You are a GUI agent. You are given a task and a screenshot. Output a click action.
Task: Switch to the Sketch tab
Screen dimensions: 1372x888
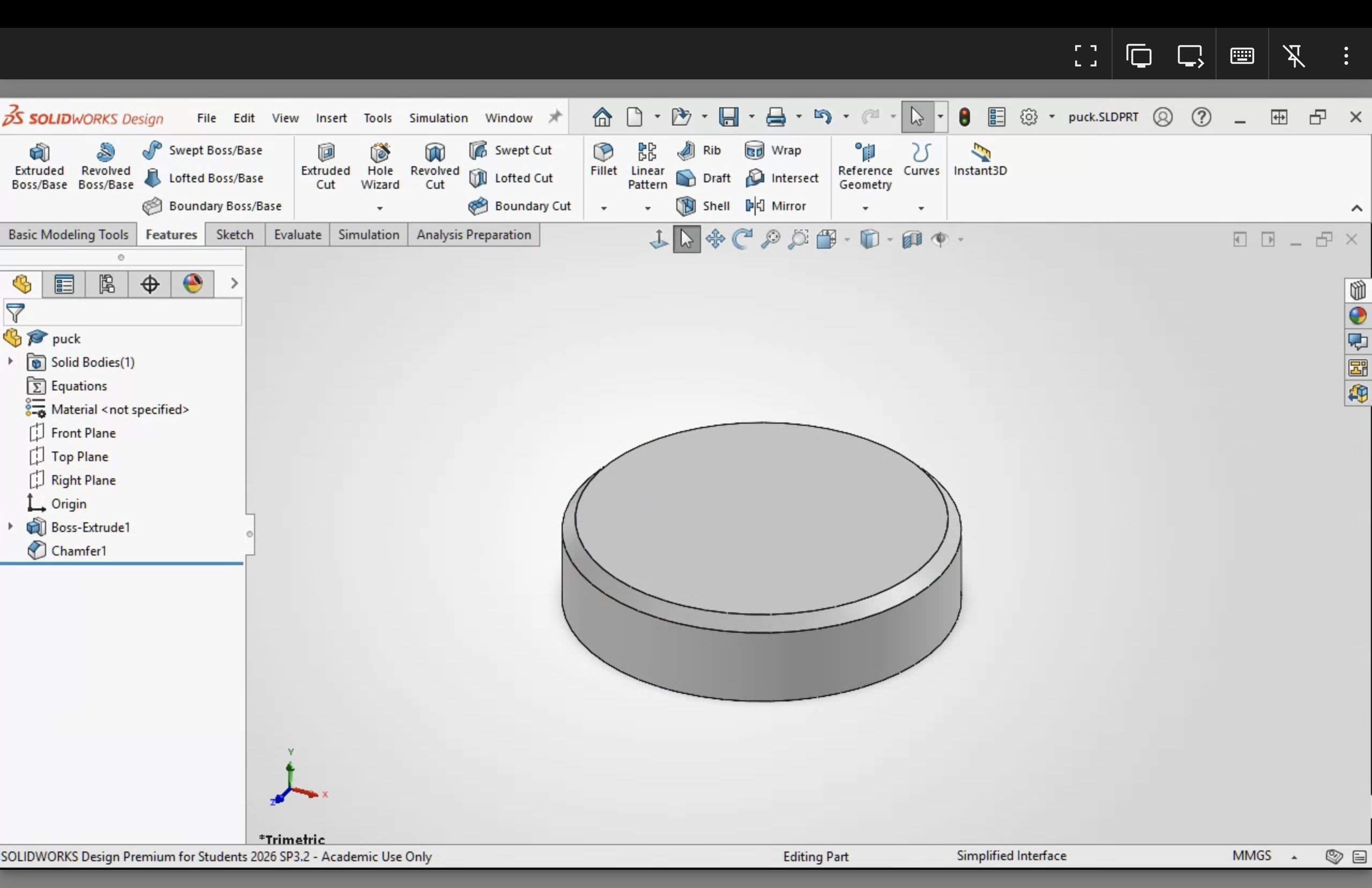[235, 235]
